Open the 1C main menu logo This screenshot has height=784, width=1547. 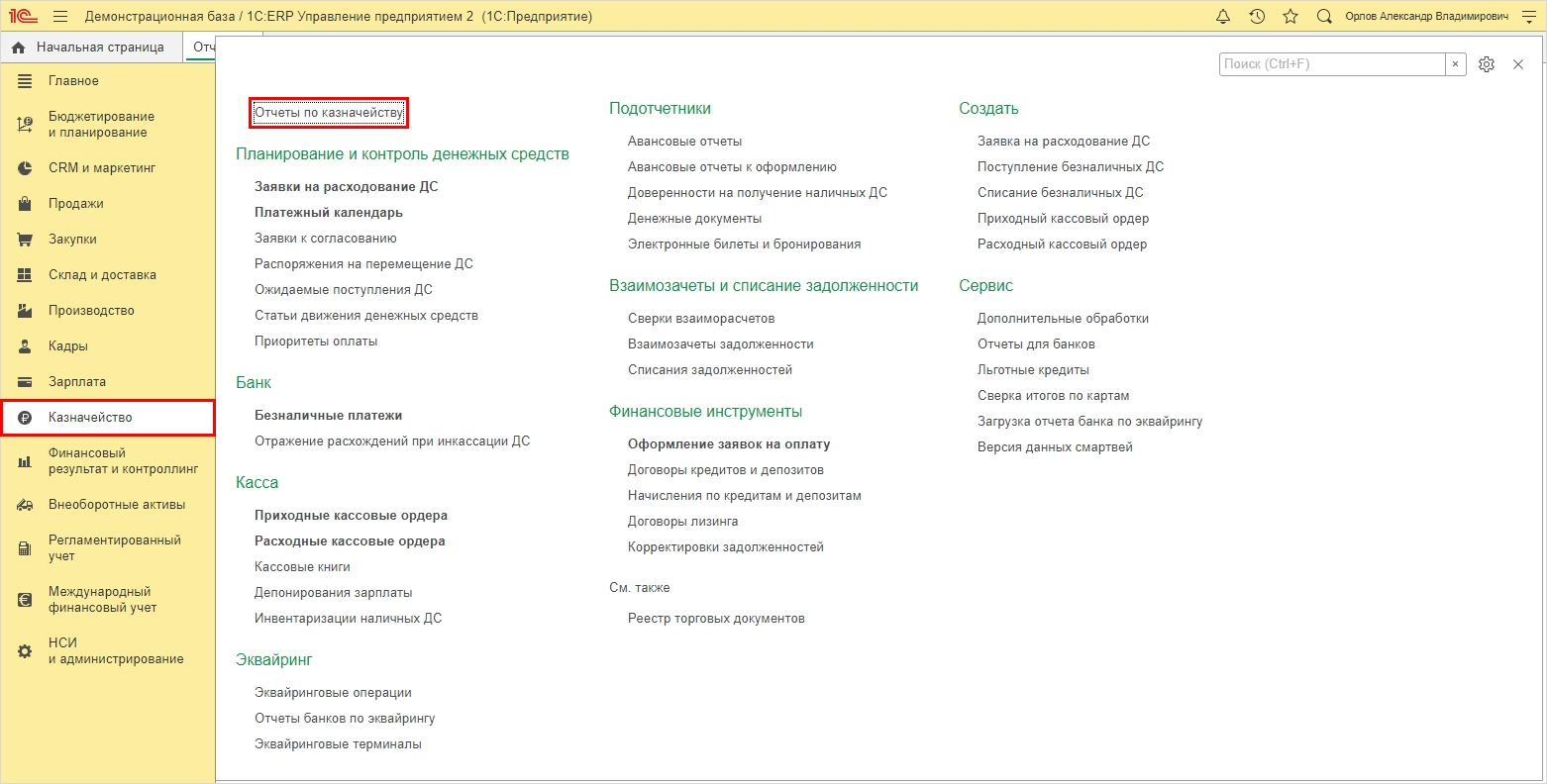(x=21, y=16)
